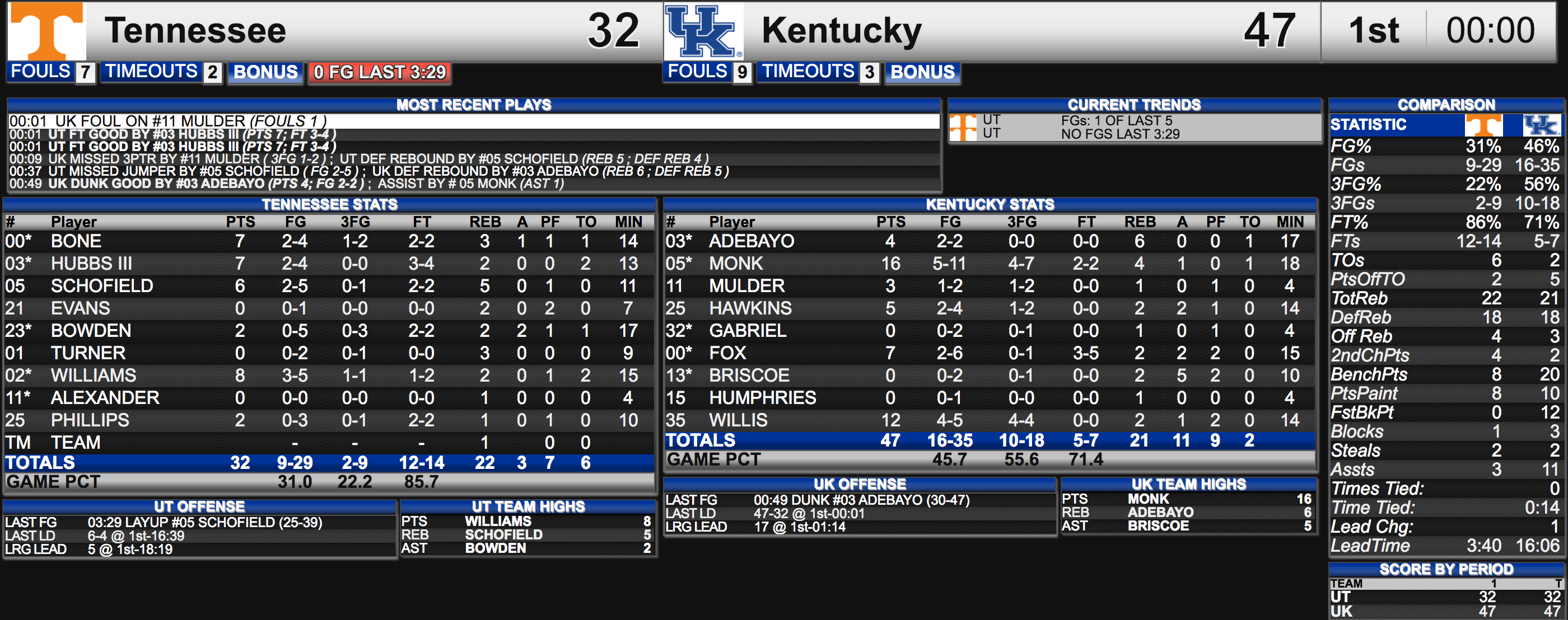Click the Kentucky logo in Comparison header
The image size is (1568, 620).
coord(1541,125)
